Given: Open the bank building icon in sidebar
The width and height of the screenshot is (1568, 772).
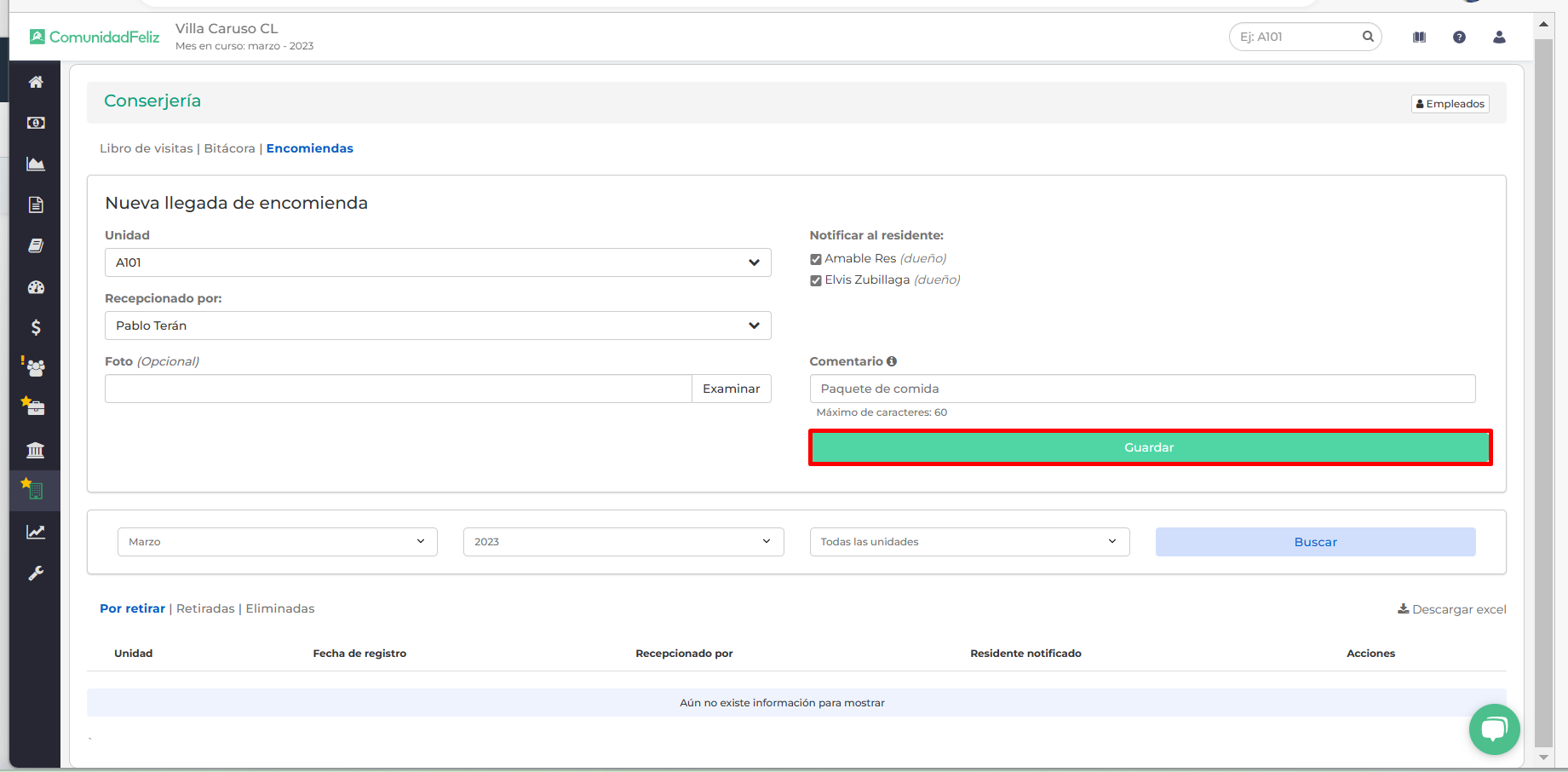Looking at the screenshot, I should tap(36, 450).
